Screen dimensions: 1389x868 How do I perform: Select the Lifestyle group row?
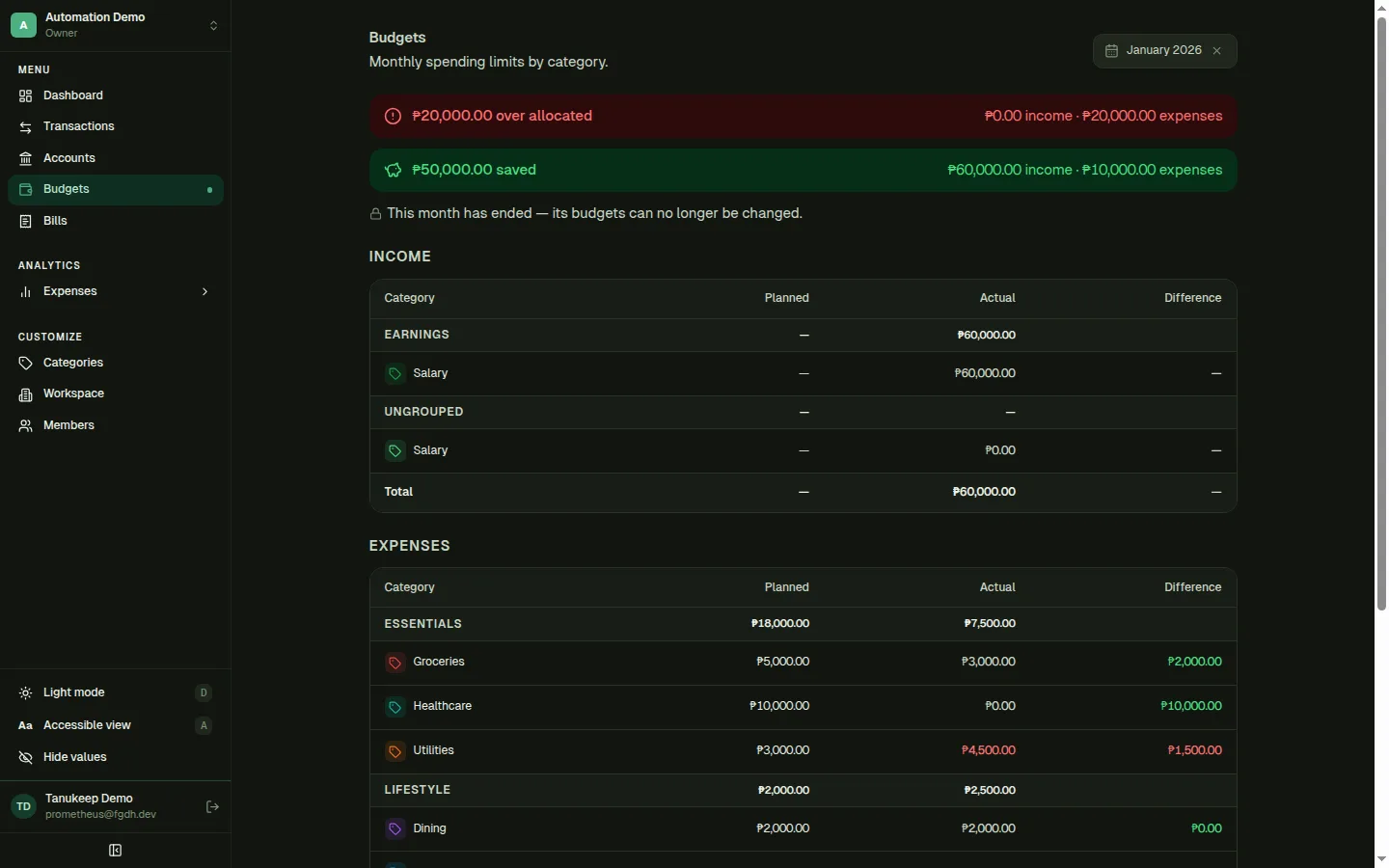[x=803, y=790]
